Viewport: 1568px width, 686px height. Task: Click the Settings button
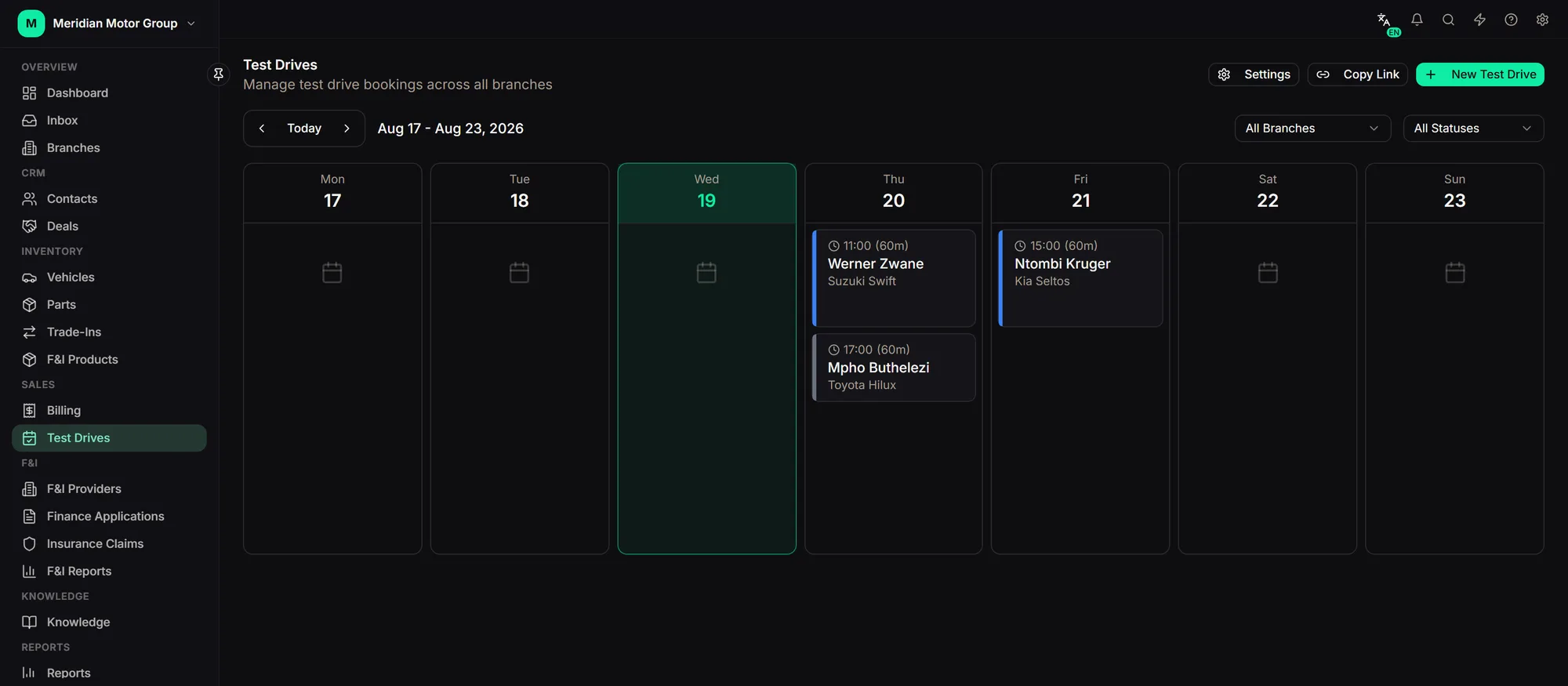coord(1254,74)
